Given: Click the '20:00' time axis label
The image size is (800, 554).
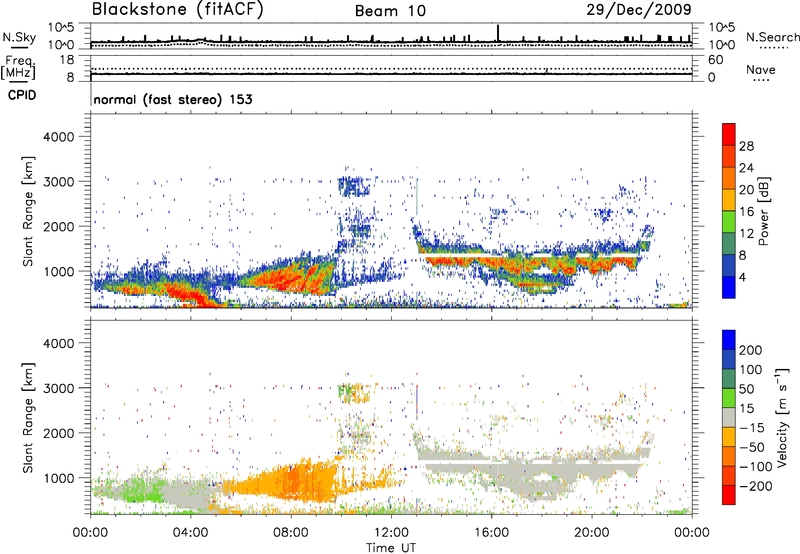Looking at the screenshot, I should [591, 533].
